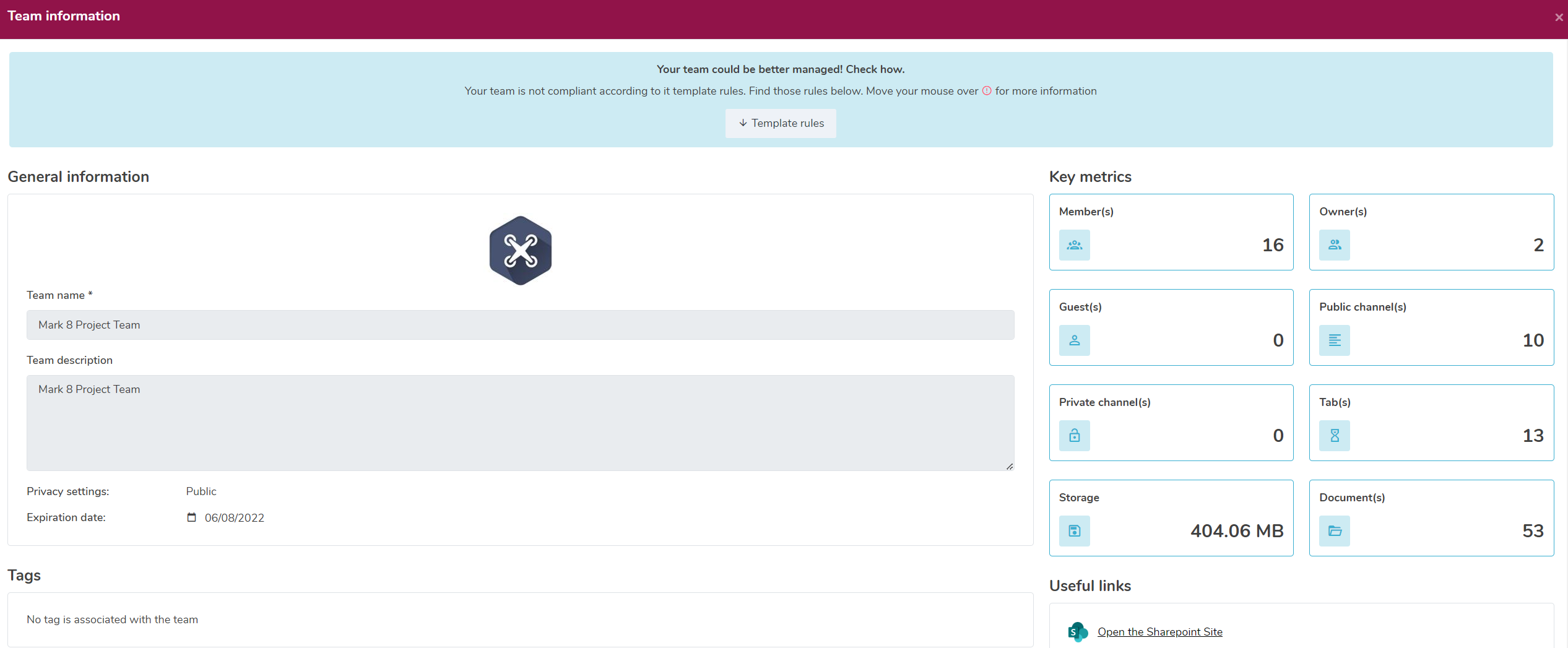Click the Owners icon in Key metrics
This screenshot has width=1568, height=648.
1334,245
